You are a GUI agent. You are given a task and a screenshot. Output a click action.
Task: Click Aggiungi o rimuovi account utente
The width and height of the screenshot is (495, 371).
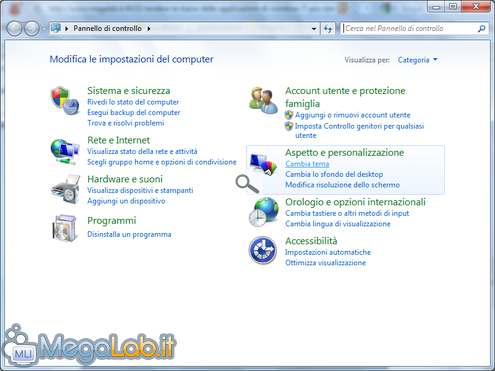coord(353,115)
